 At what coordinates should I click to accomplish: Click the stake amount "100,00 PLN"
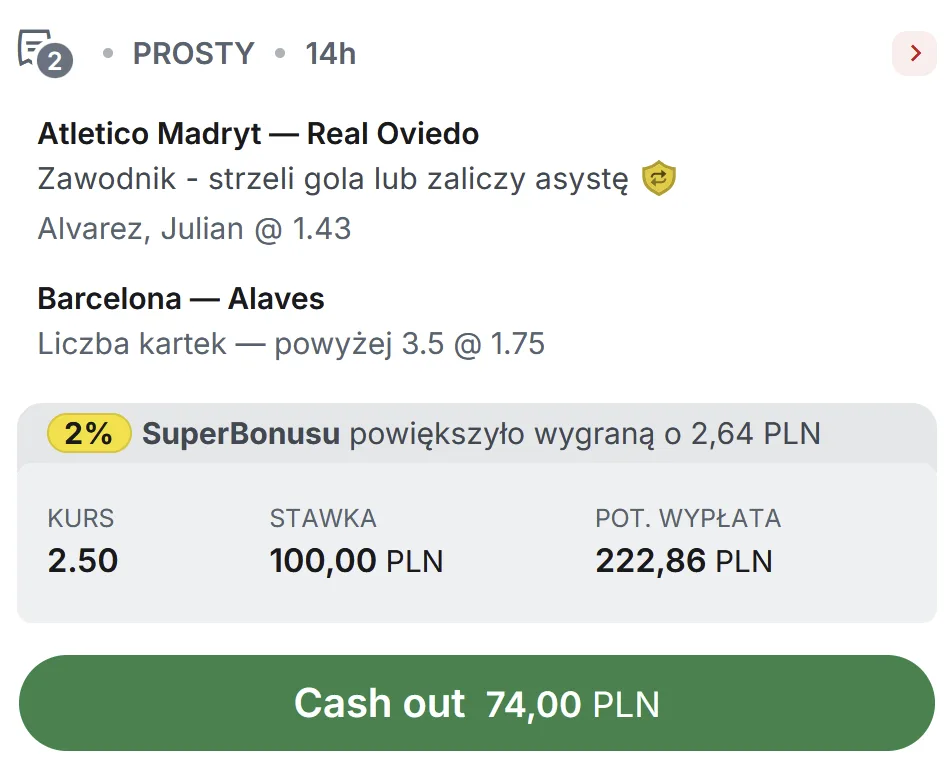356,561
